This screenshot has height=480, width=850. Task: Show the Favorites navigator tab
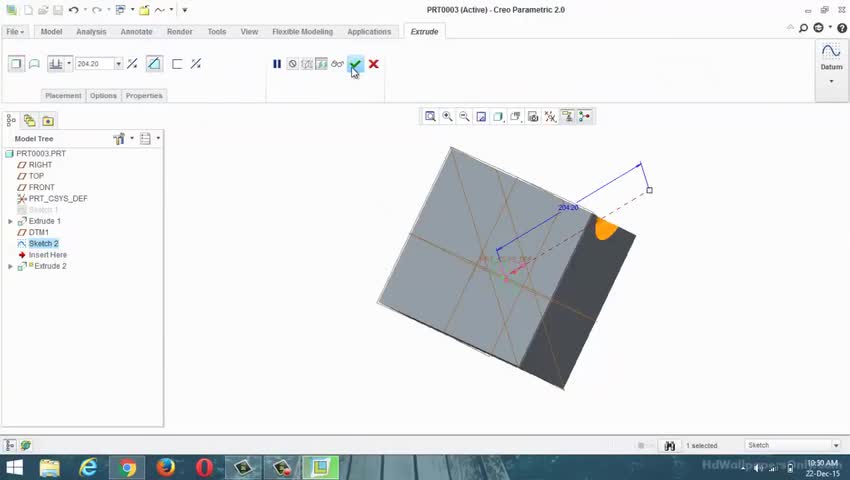click(48, 120)
